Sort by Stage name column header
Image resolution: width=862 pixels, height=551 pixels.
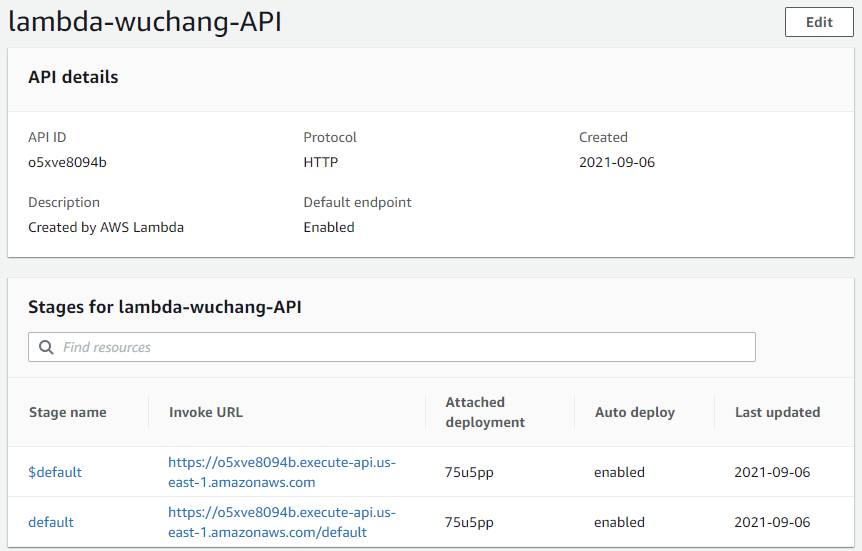point(67,412)
